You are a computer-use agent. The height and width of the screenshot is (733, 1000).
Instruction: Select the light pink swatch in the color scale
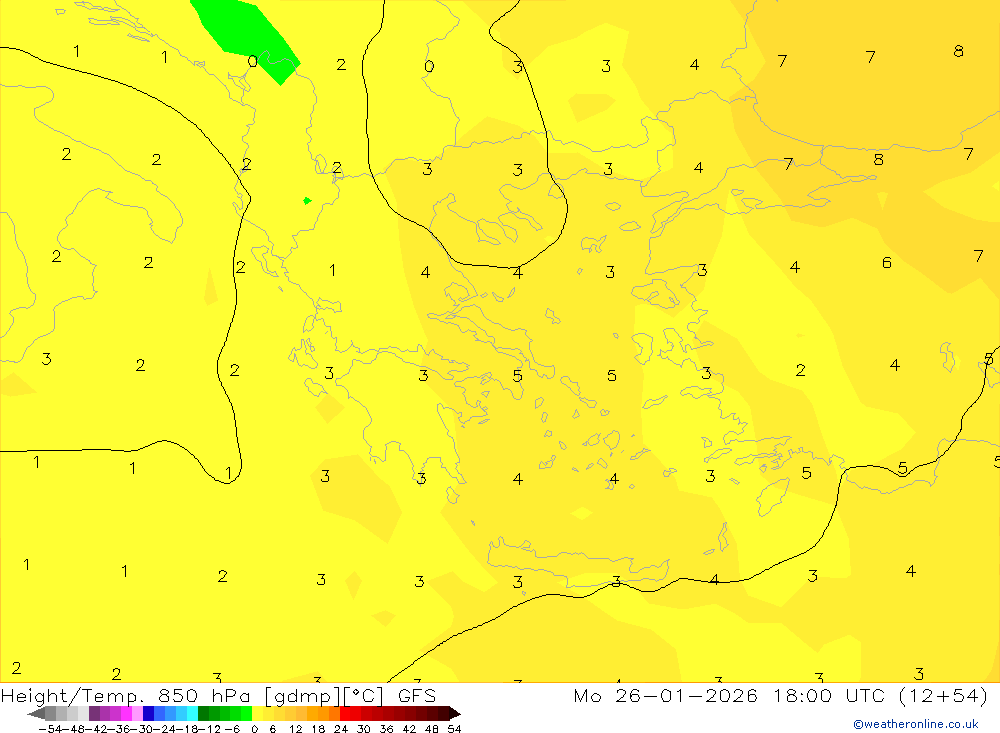click(138, 714)
